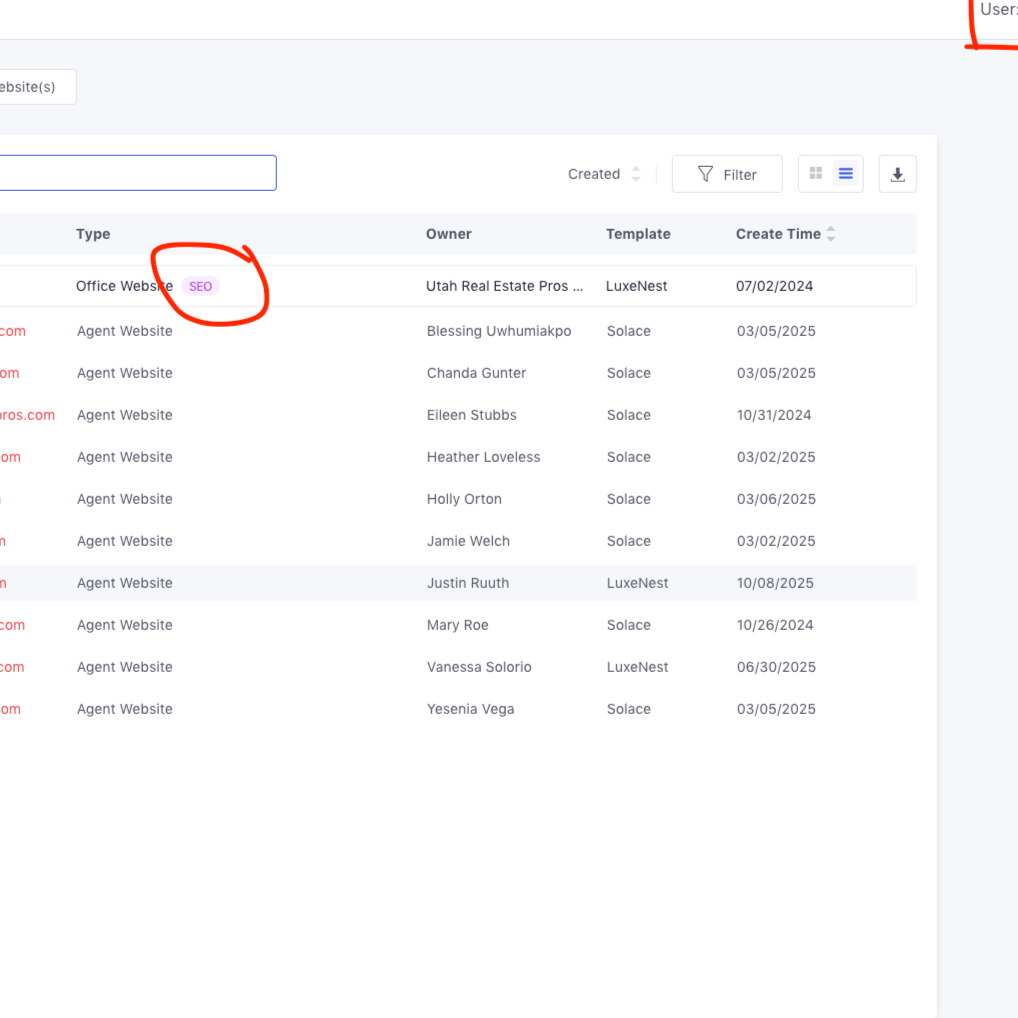Viewport: 1018px width, 1018px height.
Task: Open the domain link ending in ros.com
Action: (27, 415)
